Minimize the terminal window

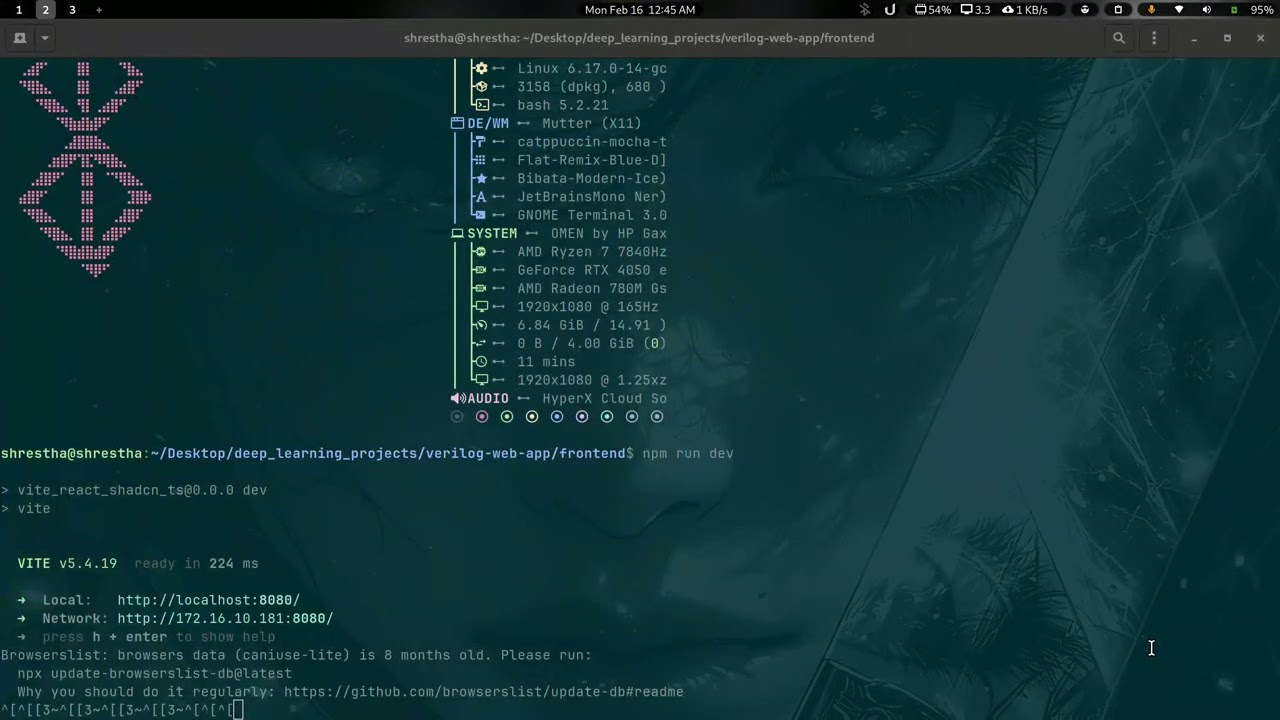(x=1194, y=38)
